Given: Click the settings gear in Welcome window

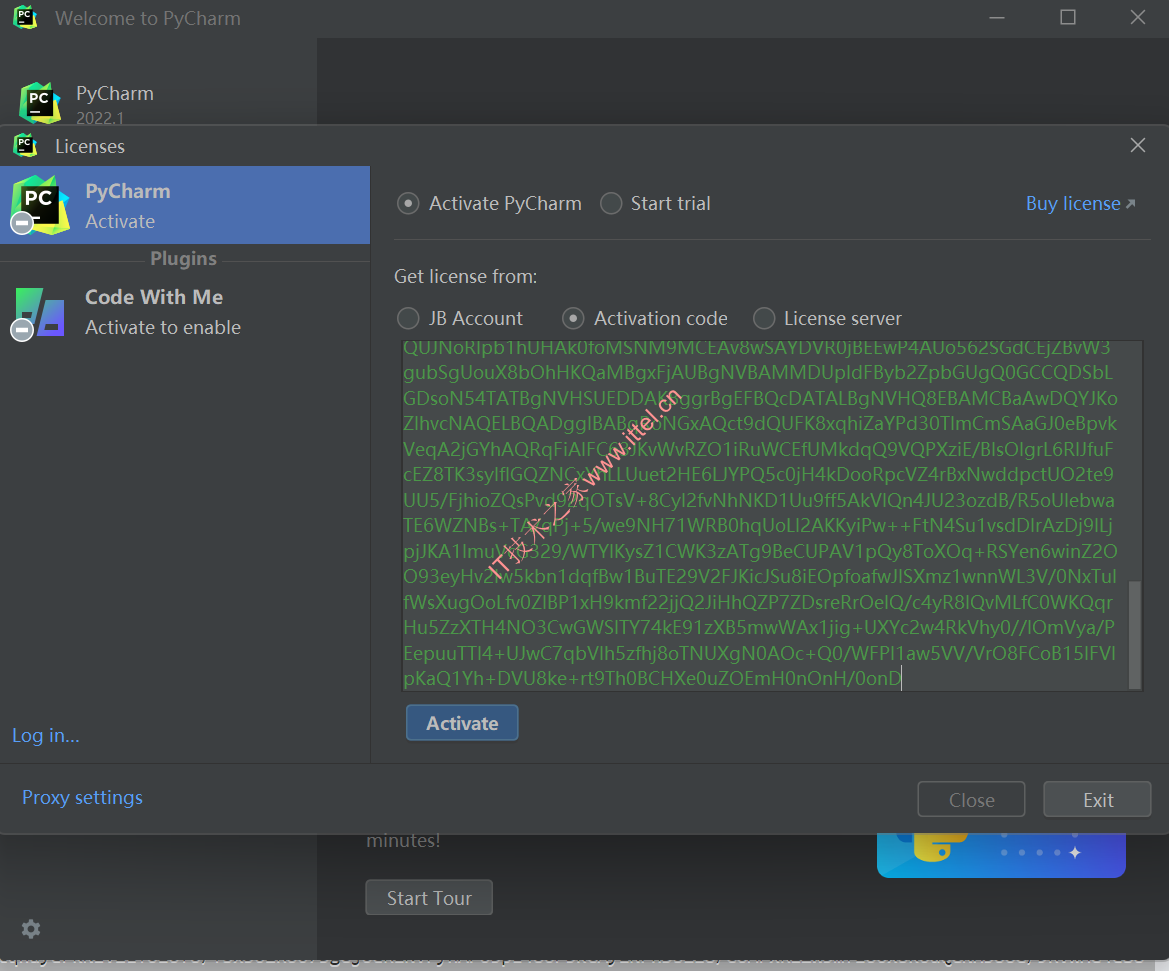Looking at the screenshot, I should [31, 928].
